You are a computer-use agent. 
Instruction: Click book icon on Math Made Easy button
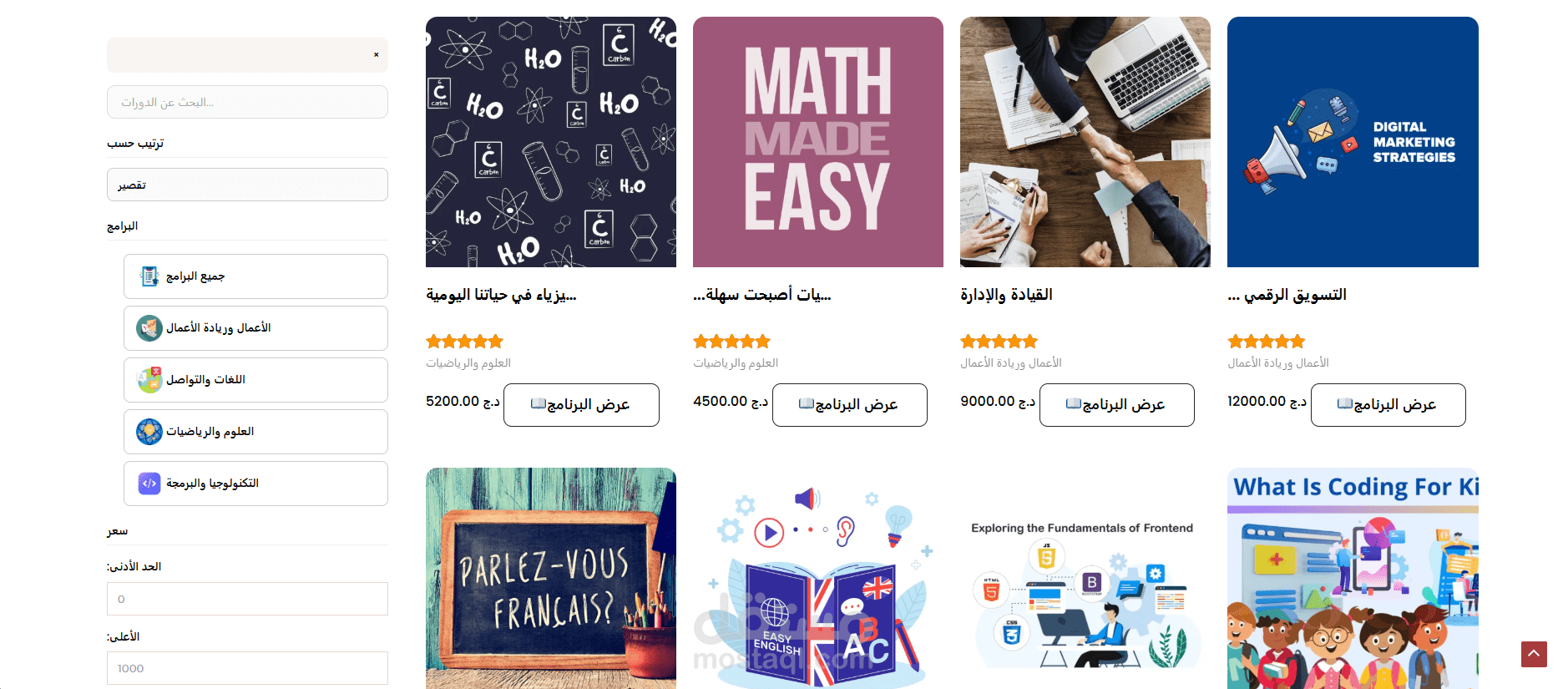click(806, 404)
